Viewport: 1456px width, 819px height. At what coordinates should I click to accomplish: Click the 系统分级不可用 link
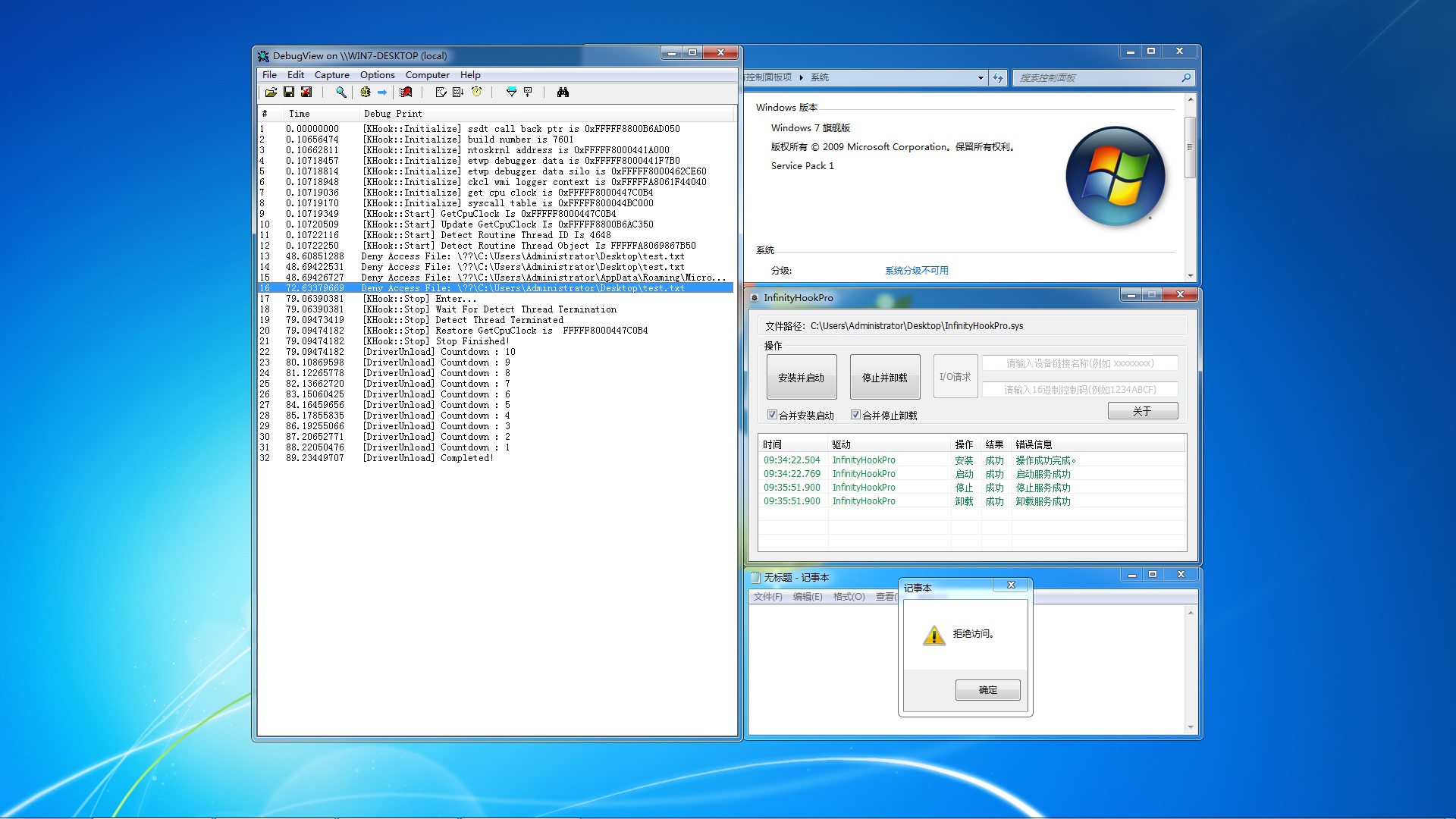[x=916, y=271]
